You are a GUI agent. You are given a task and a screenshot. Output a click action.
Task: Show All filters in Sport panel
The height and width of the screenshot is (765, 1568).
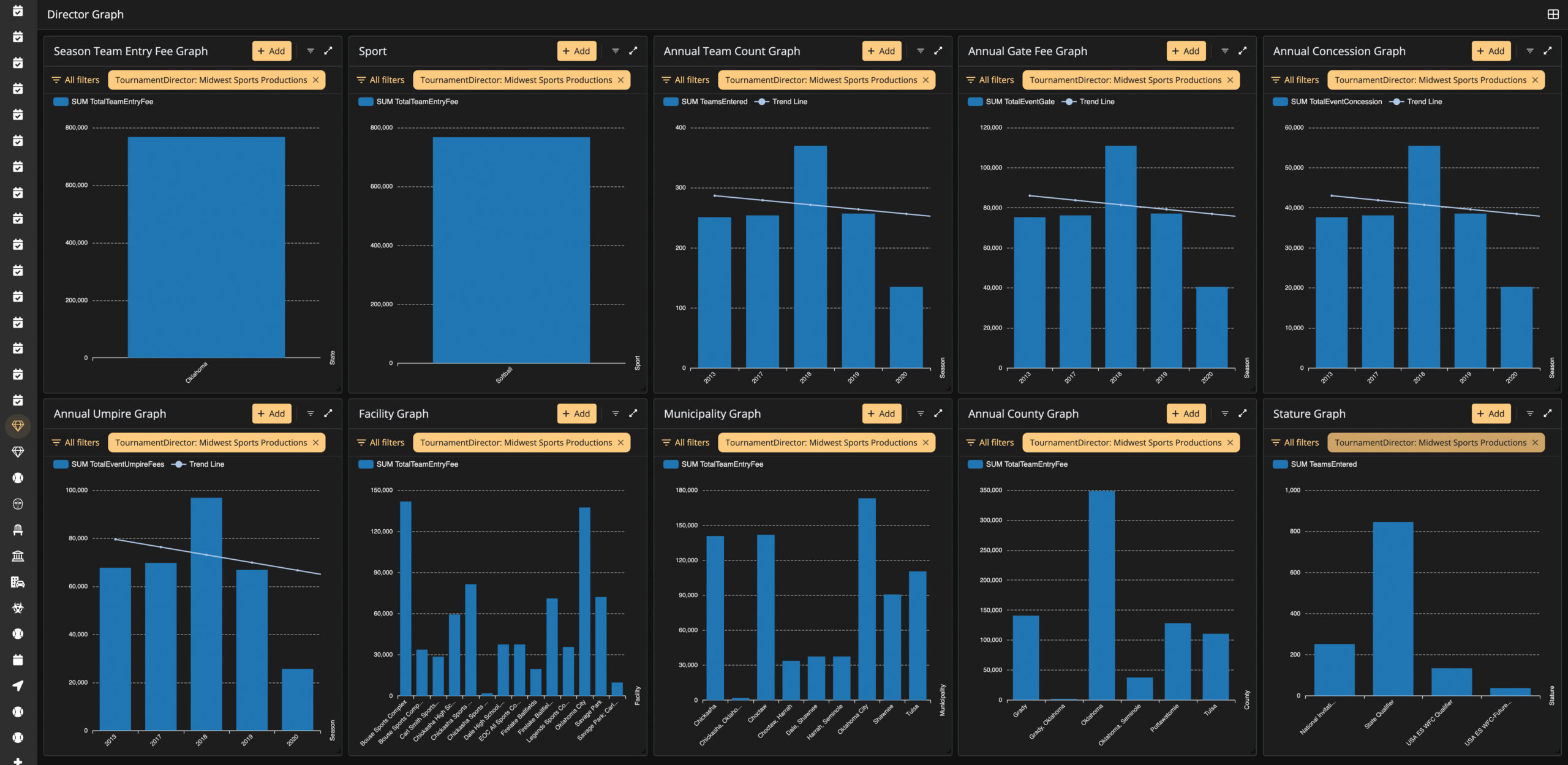point(380,80)
